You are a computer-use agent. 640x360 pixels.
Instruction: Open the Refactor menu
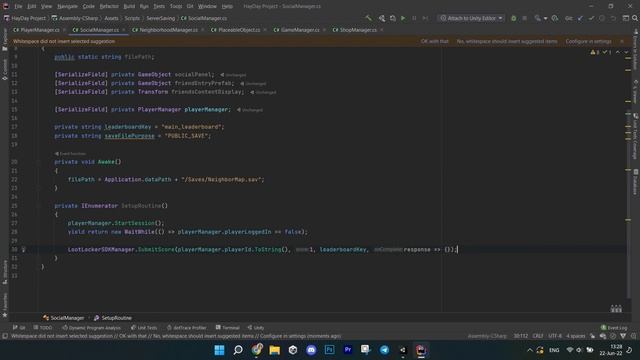pyautogui.click(x=109, y=6)
